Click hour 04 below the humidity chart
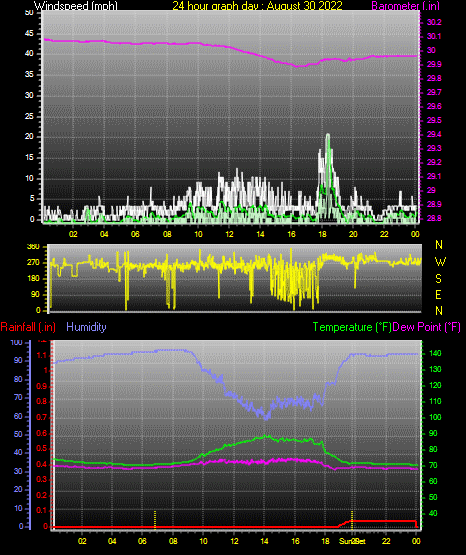 (112, 541)
